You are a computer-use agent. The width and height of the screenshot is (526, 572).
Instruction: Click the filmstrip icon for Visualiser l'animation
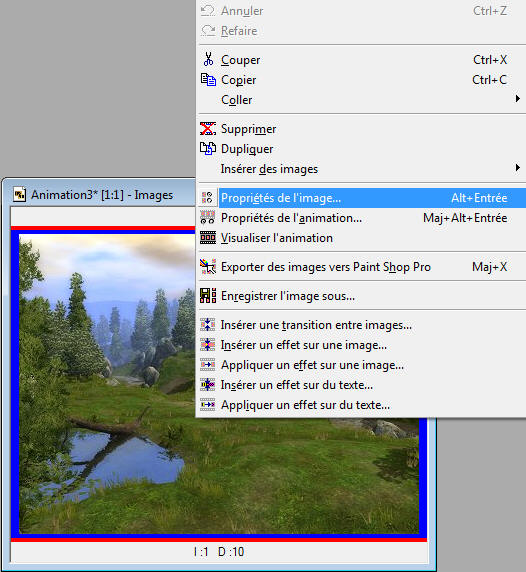coord(208,238)
